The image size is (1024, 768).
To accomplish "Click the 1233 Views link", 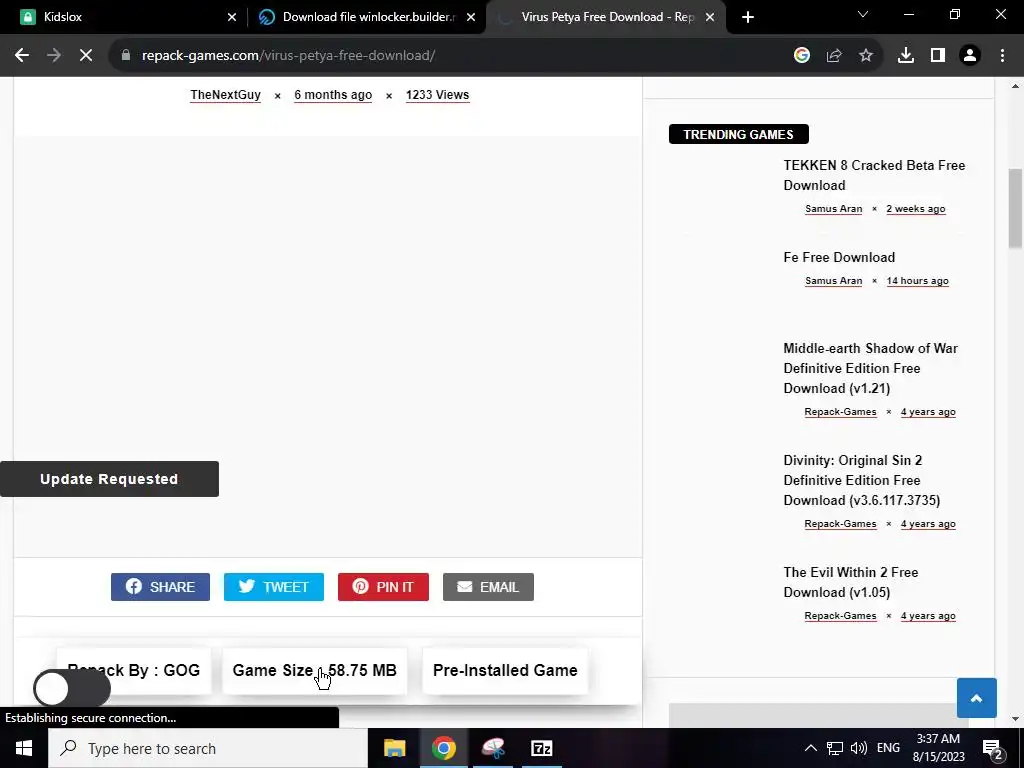I will click(x=438, y=95).
